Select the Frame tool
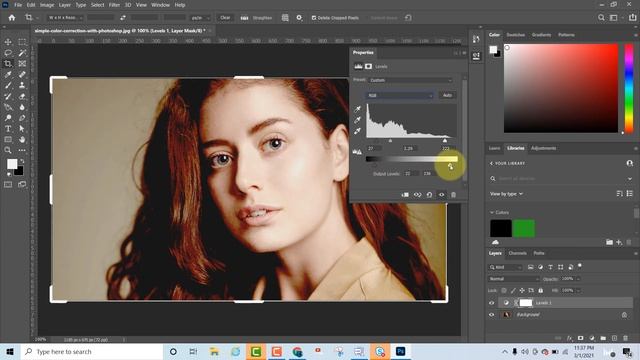The width and height of the screenshot is (640, 360). (x=22, y=64)
